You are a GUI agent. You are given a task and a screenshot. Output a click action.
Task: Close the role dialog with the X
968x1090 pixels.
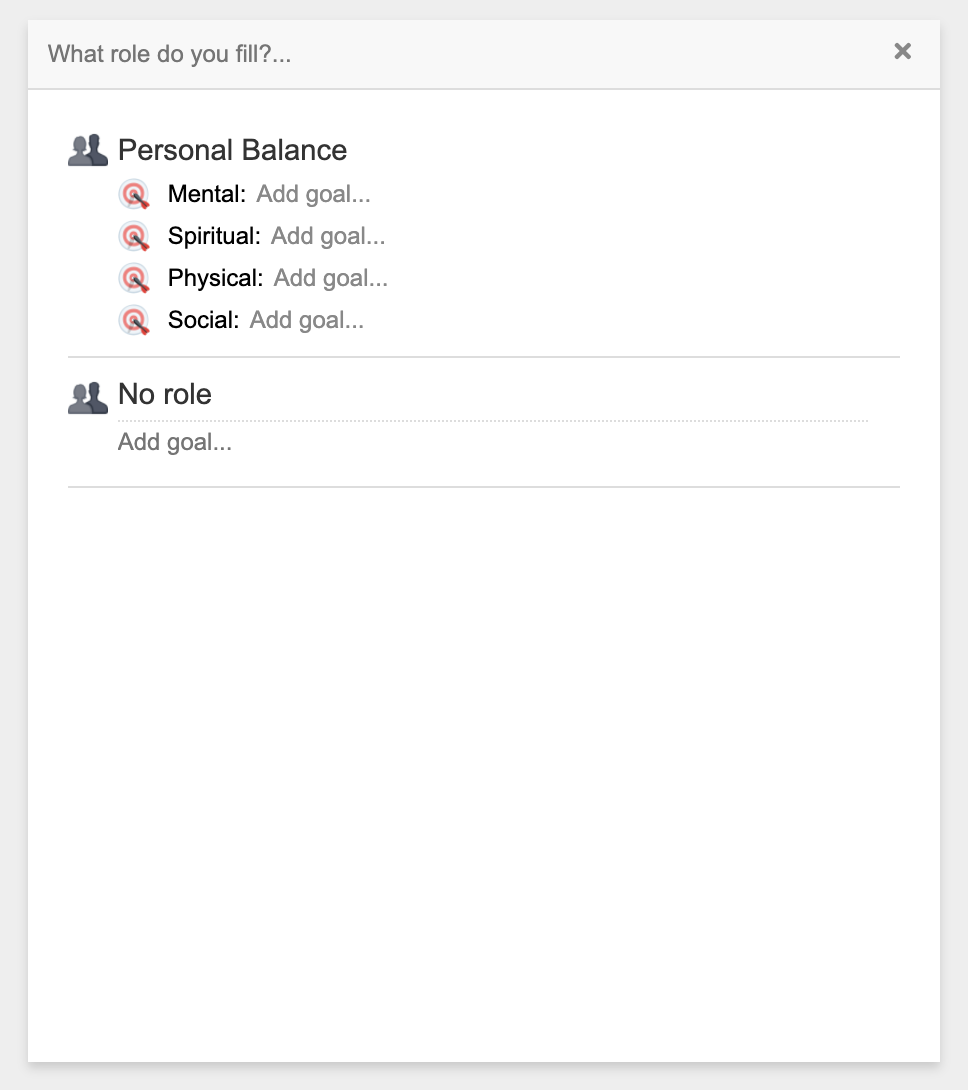(x=903, y=51)
